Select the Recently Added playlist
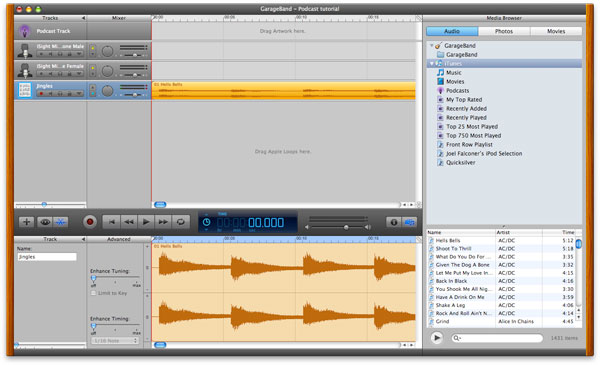Screen dimensions: 600x365 click(466, 109)
